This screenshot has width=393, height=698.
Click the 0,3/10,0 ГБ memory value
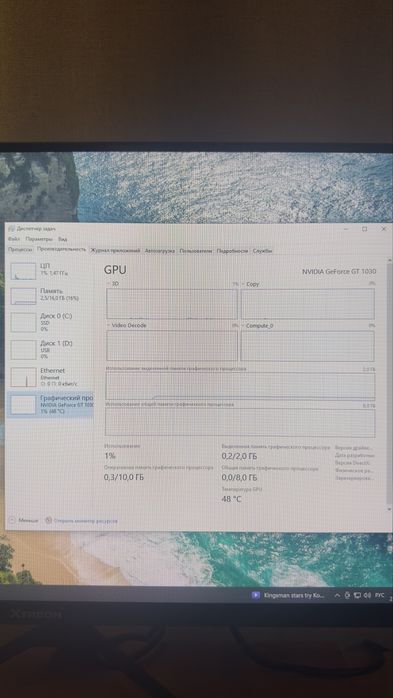124,478
